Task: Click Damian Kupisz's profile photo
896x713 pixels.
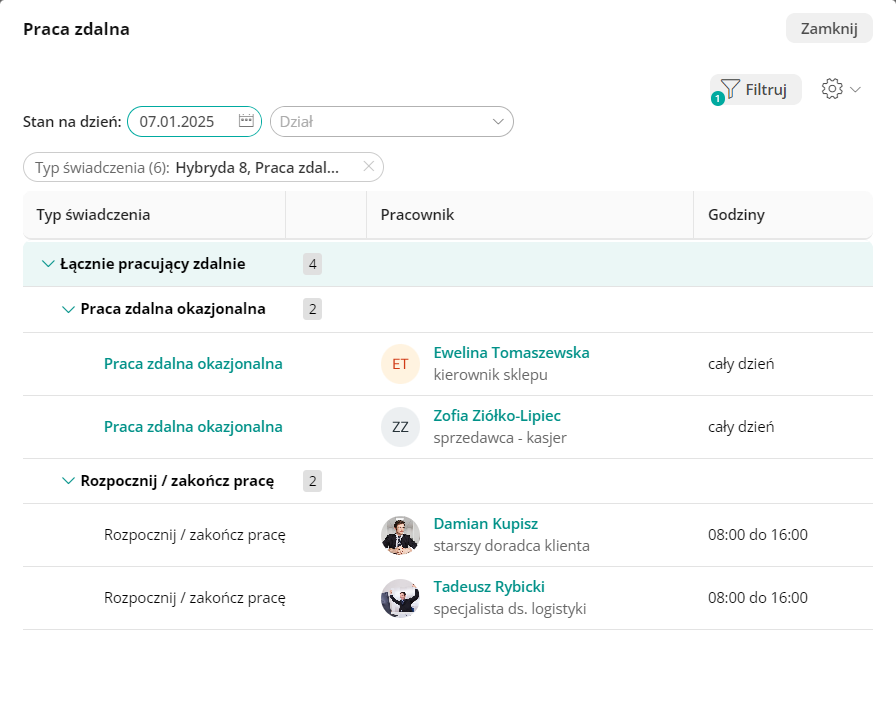Action: (400, 535)
